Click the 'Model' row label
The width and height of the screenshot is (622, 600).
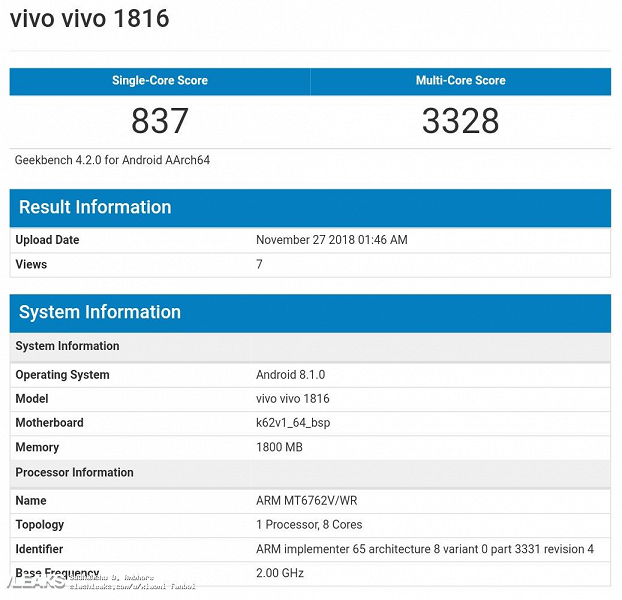pyautogui.click(x=32, y=399)
